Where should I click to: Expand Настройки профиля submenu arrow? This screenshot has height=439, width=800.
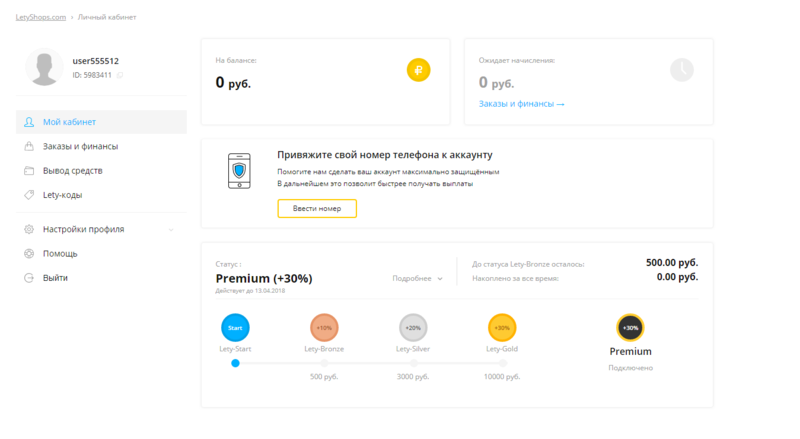click(171, 230)
